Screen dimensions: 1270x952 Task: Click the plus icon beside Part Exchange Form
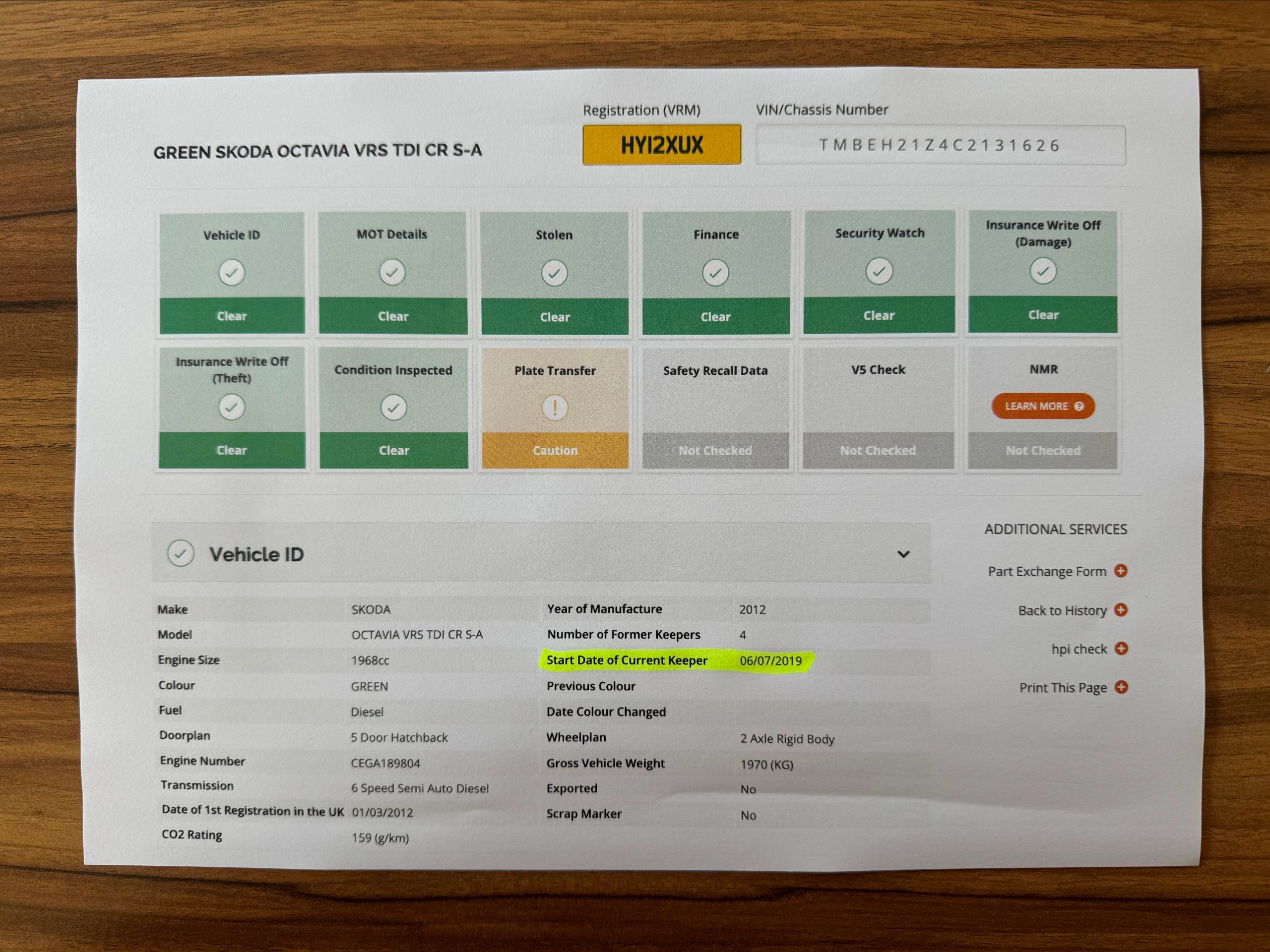point(1120,570)
